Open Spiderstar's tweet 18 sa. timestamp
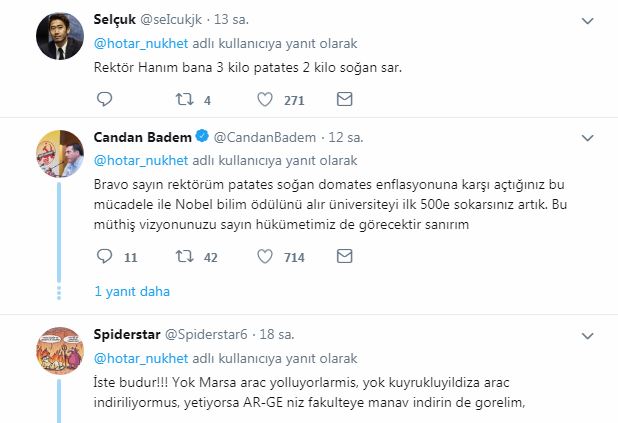Viewport: 618px width, 423px height. (x=276, y=334)
